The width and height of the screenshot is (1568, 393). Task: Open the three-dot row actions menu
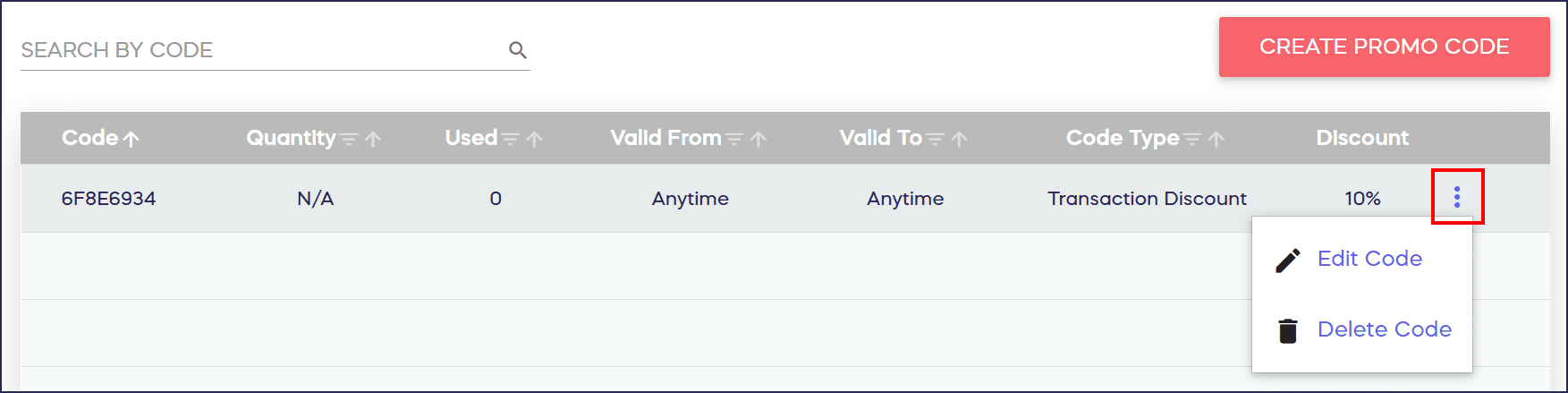[1457, 197]
